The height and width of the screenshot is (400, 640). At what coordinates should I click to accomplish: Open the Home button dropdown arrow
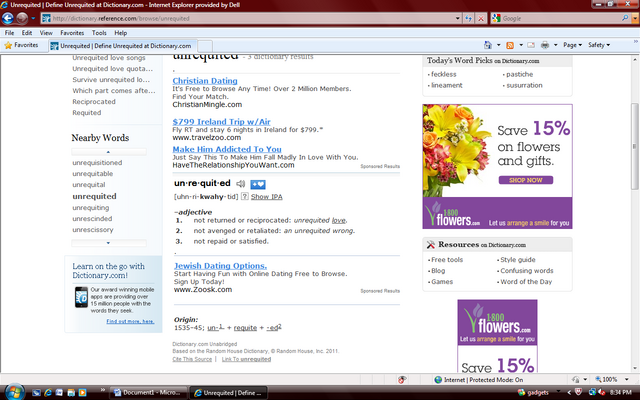[x=498, y=45]
